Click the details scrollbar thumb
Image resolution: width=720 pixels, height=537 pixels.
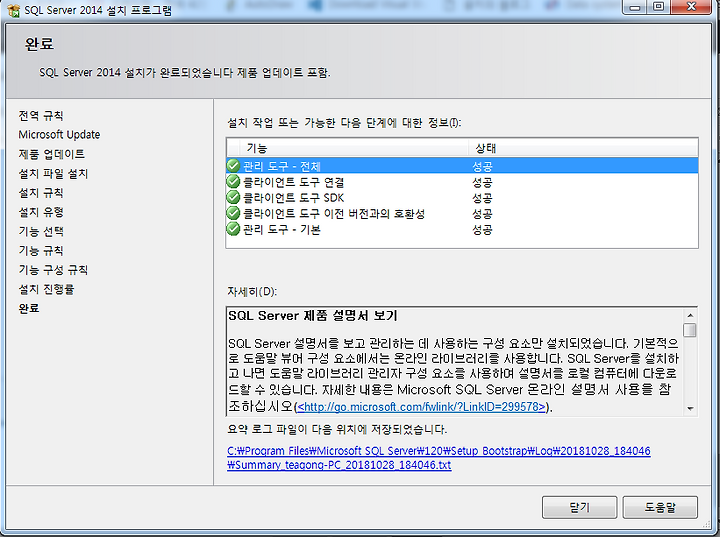pos(690,330)
